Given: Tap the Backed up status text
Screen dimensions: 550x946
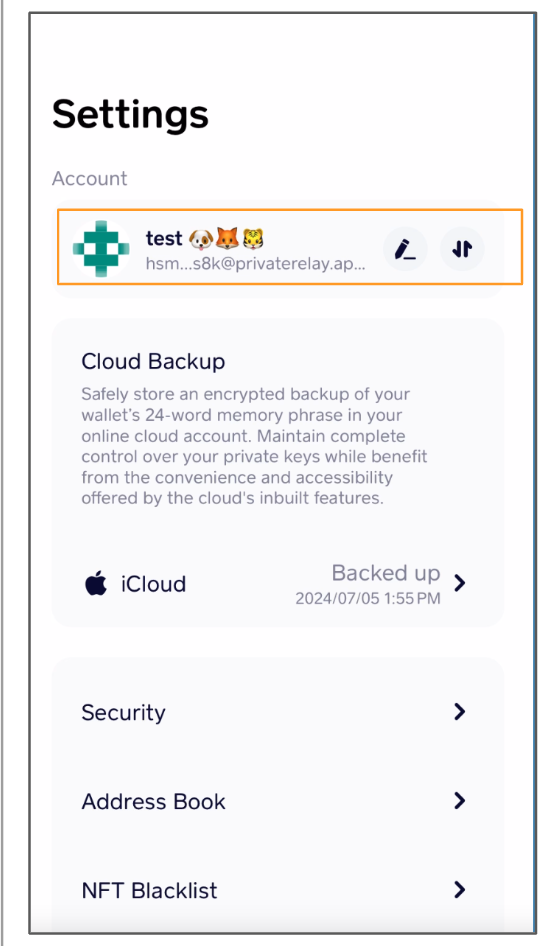Looking at the screenshot, I should [386, 573].
